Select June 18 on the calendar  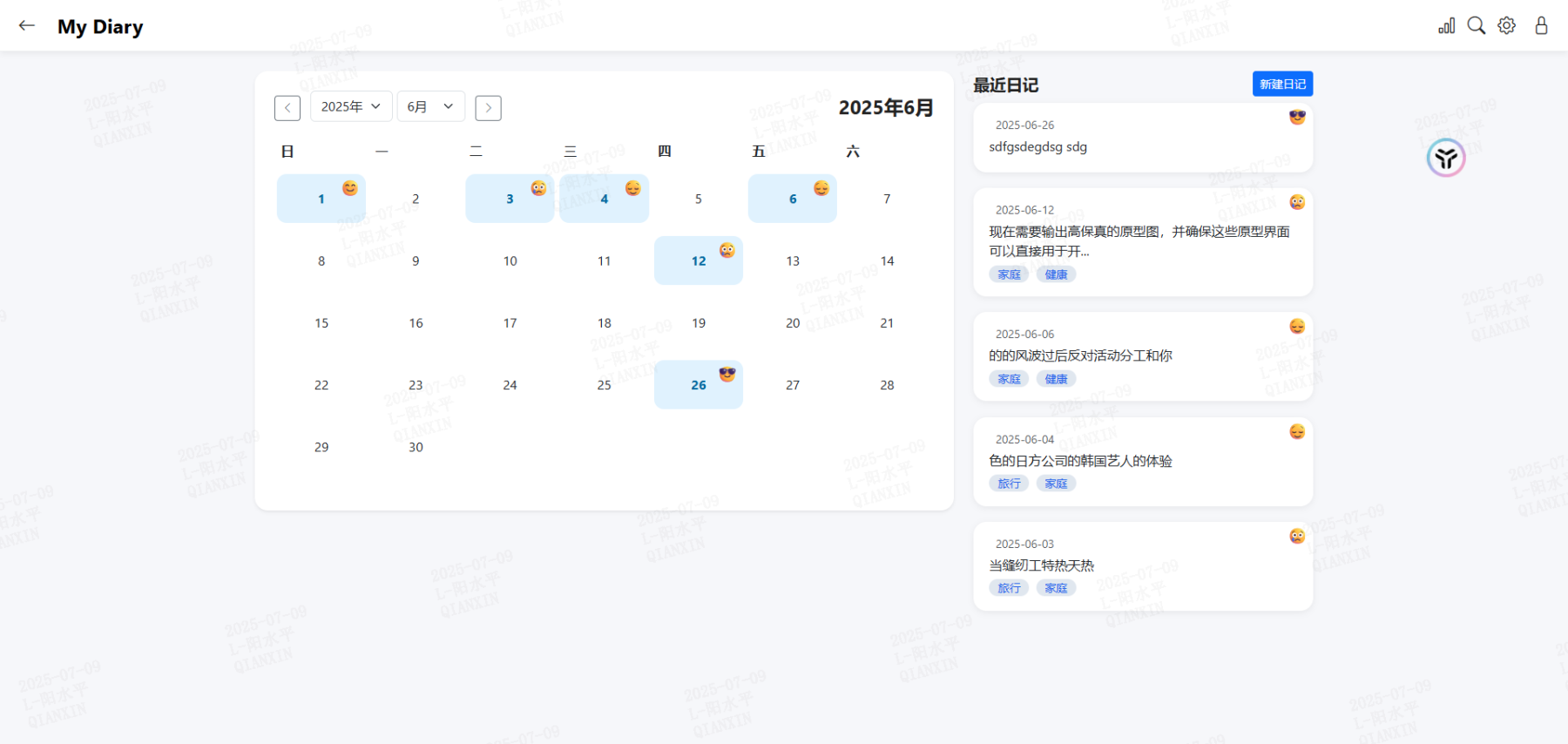click(x=605, y=323)
